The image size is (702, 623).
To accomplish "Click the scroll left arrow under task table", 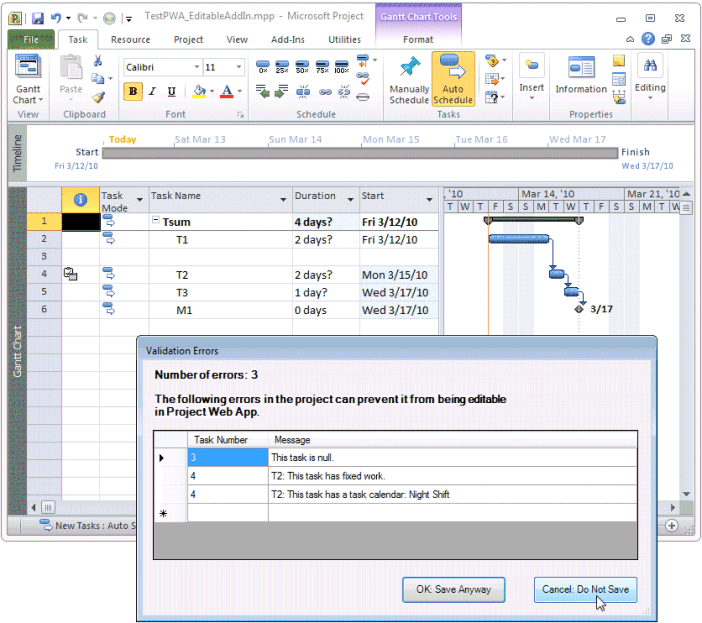I will click(x=34, y=508).
